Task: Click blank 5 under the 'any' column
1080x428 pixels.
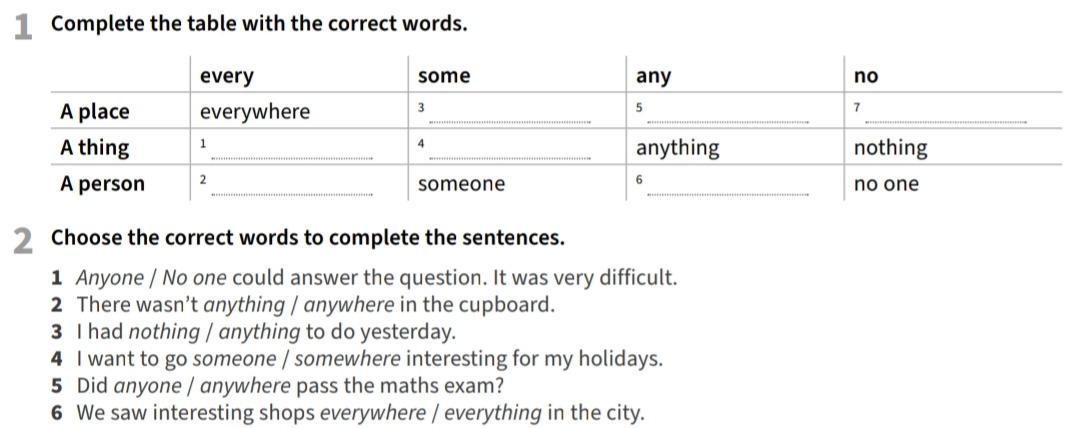Action: [x=728, y=115]
